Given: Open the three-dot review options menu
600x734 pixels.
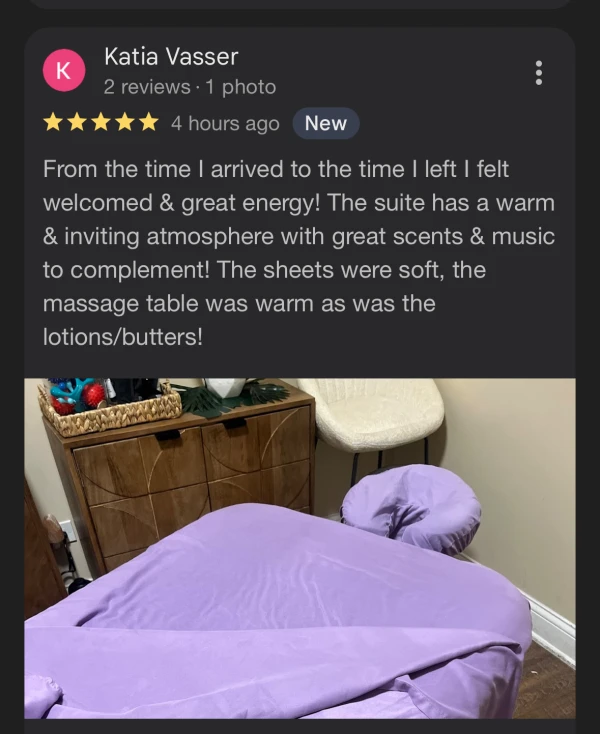Looking at the screenshot, I should tap(539, 73).
